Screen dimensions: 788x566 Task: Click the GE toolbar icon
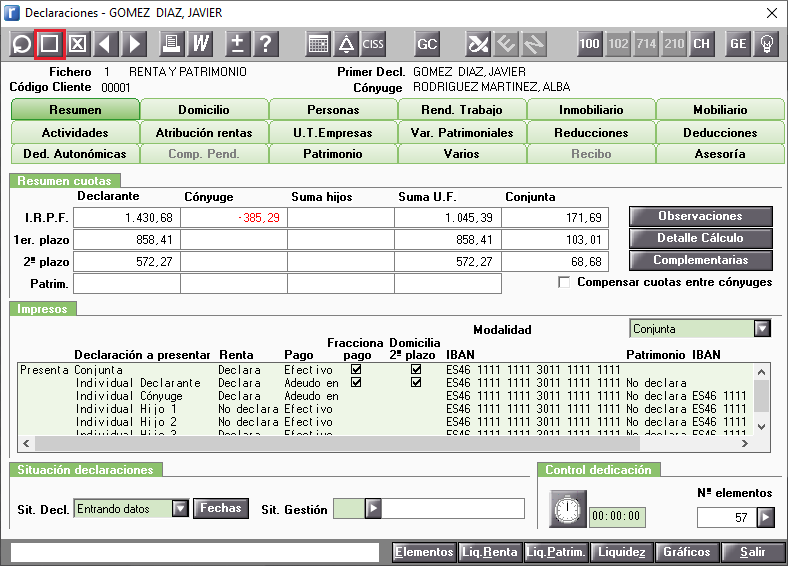738,44
